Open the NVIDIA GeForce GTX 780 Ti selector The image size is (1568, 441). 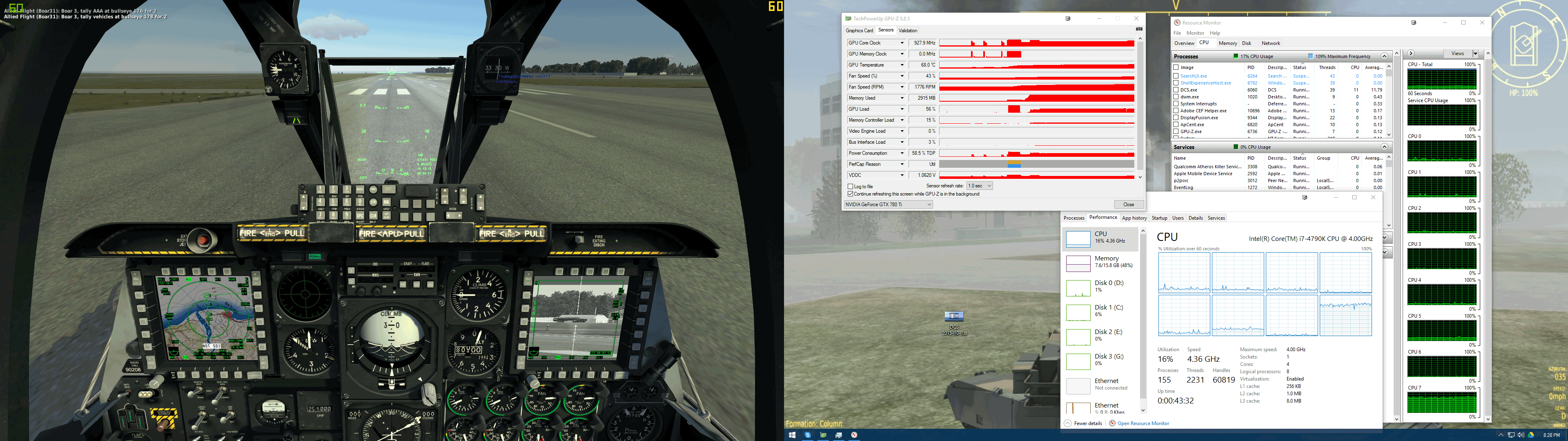(888, 205)
